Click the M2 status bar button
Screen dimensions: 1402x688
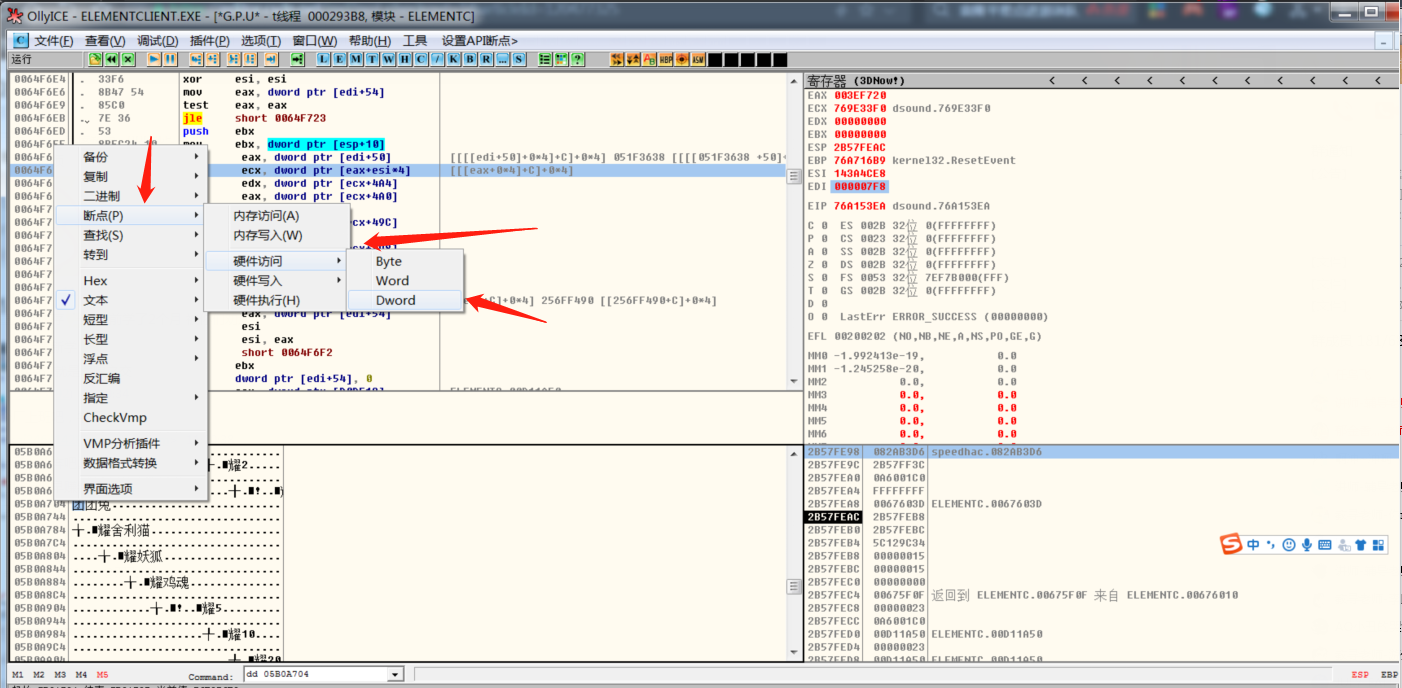click(x=39, y=675)
